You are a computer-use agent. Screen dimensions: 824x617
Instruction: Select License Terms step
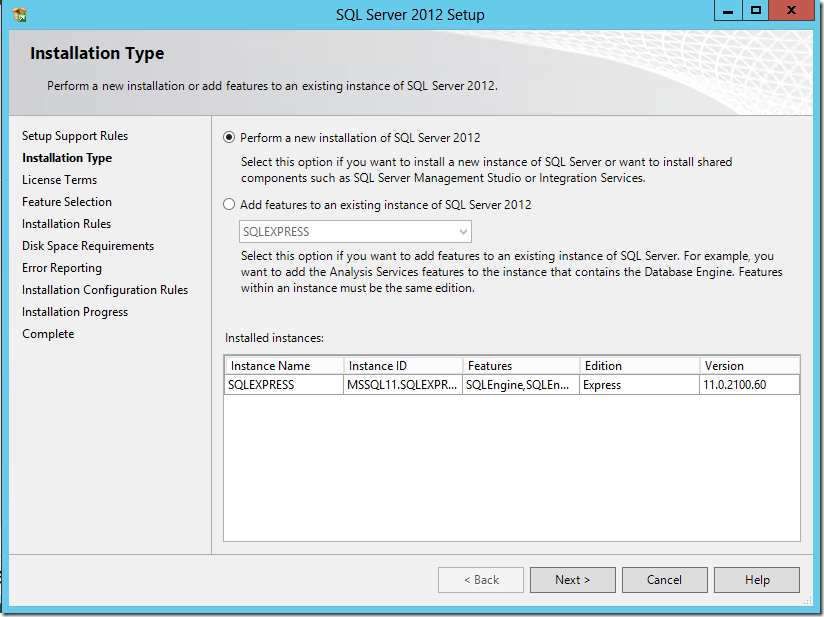[x=59, y=180]
